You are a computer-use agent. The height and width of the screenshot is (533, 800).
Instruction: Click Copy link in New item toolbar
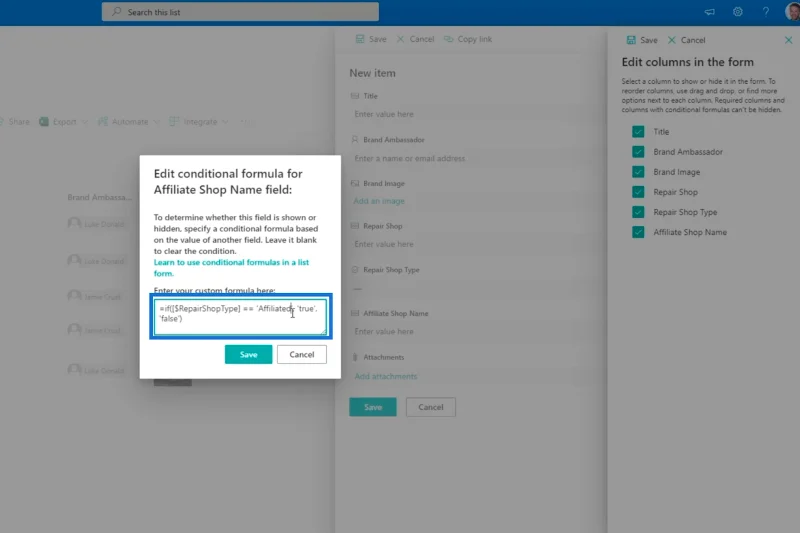tap(468, 39)
